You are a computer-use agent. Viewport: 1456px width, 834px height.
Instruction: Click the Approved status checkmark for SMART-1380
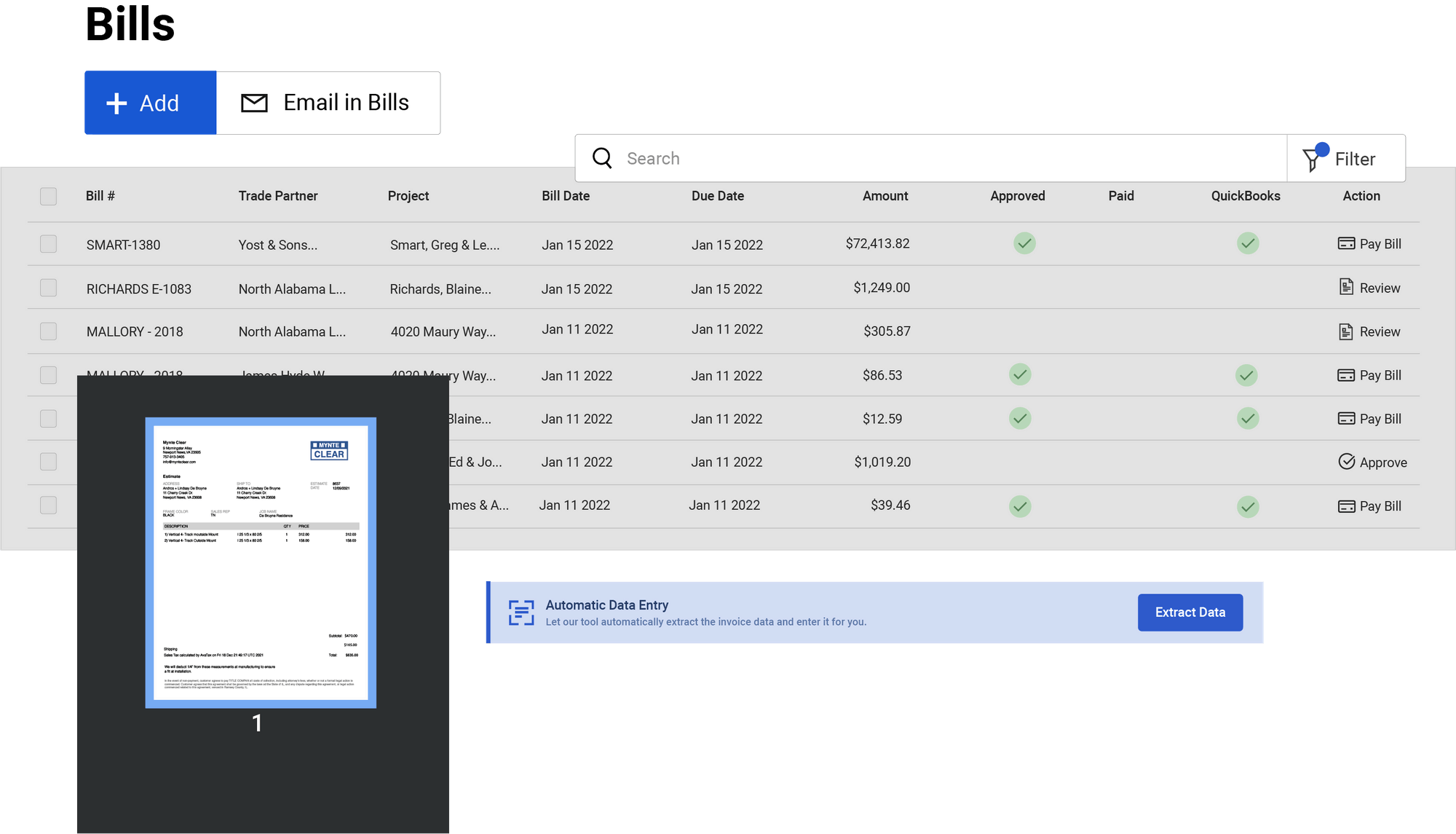click(1024, 244)
